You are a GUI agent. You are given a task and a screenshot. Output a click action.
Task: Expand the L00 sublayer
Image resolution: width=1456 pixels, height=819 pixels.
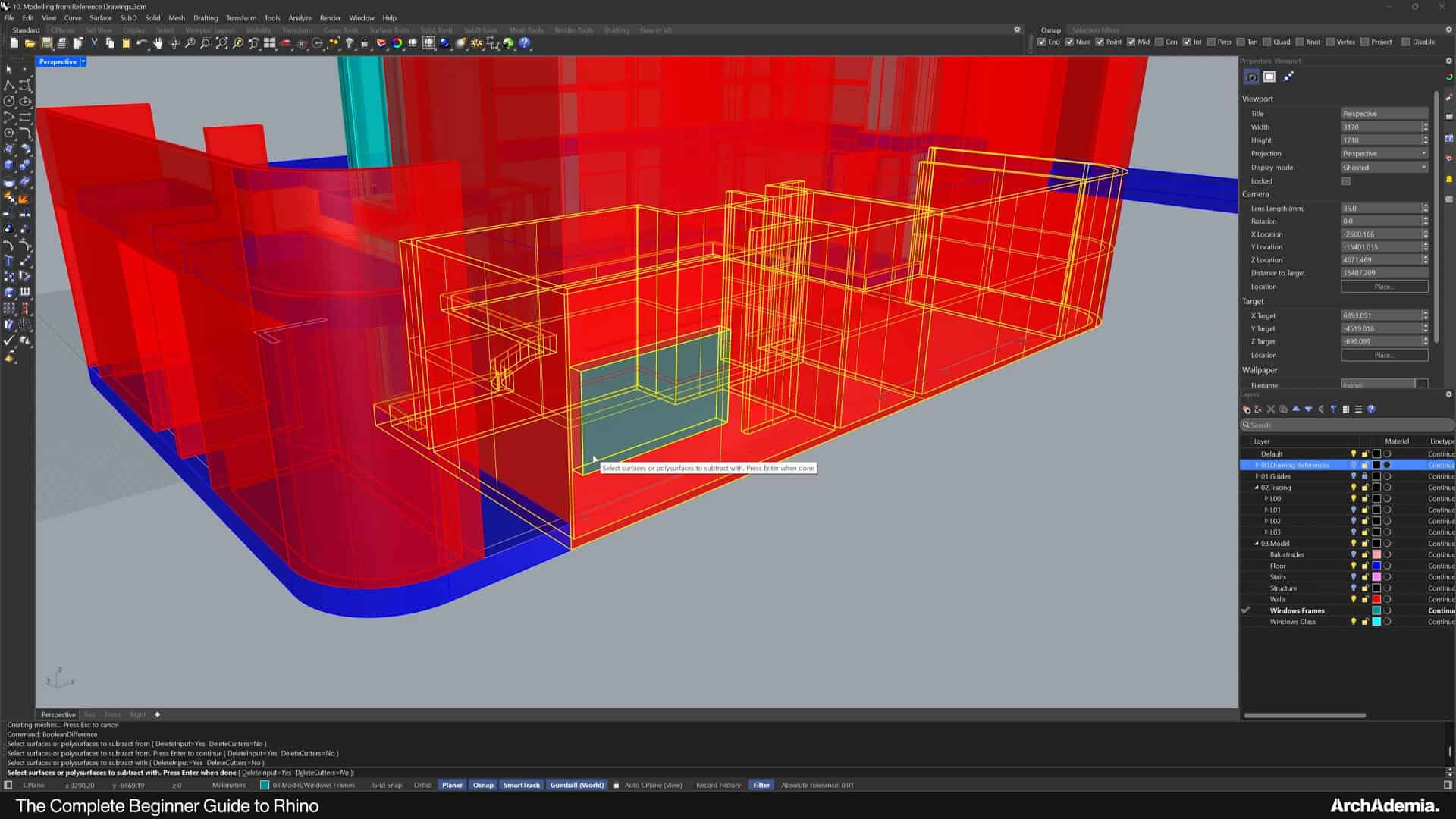coord(1266,499)
